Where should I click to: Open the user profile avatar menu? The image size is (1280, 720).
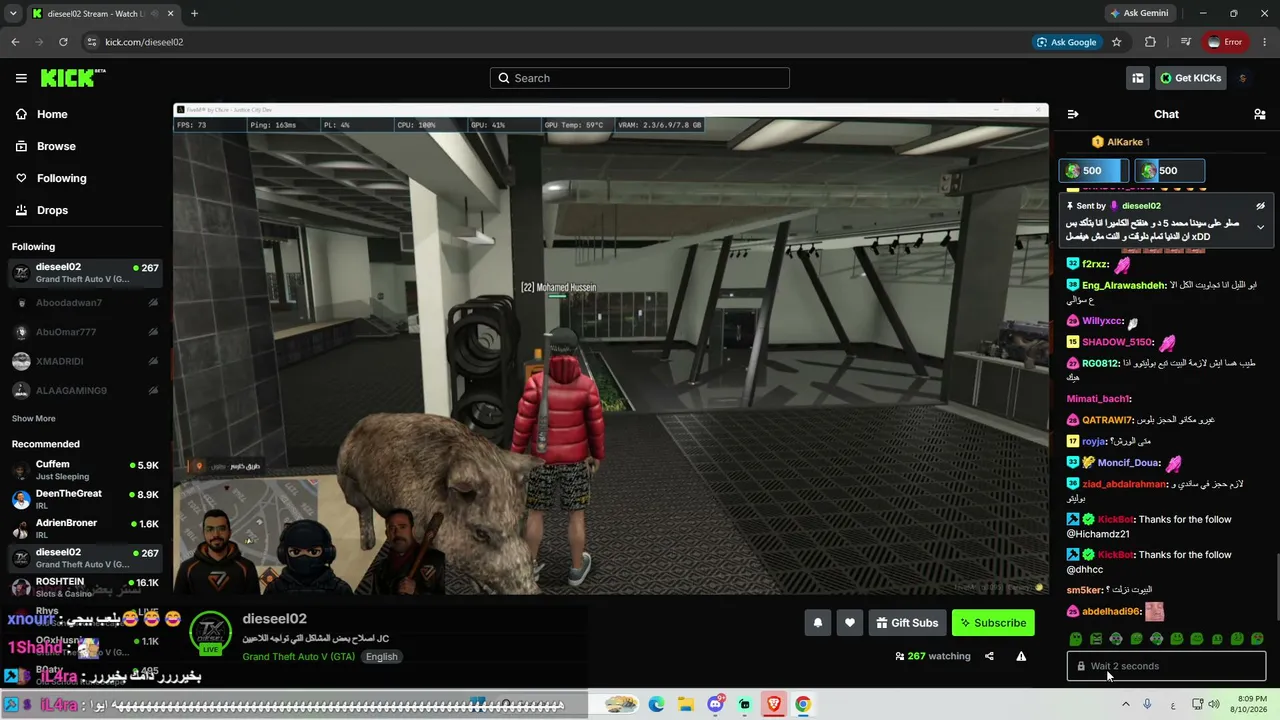pyautogui.click(x=1243, y=78)
